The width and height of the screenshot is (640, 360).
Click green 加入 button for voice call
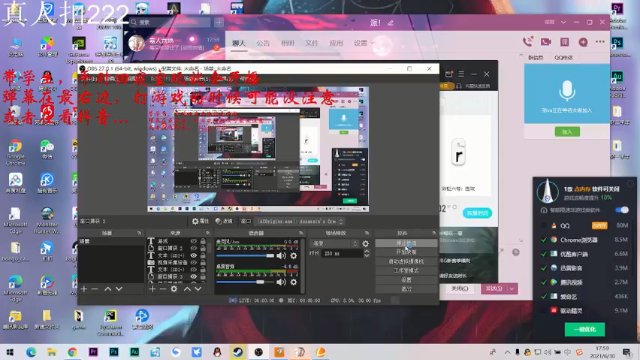tap(567, 131)
